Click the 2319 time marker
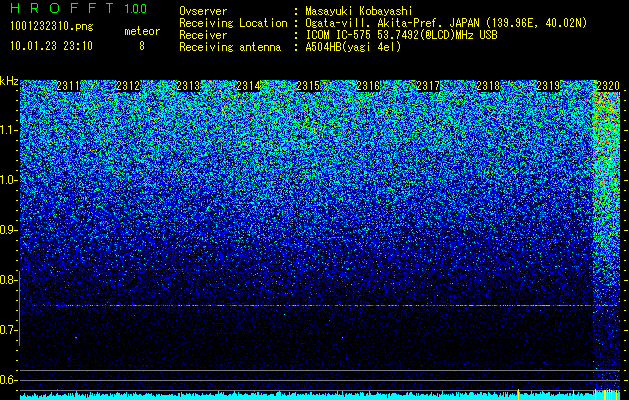The height and width of the screenshot is (400, 629). point(548,86)
